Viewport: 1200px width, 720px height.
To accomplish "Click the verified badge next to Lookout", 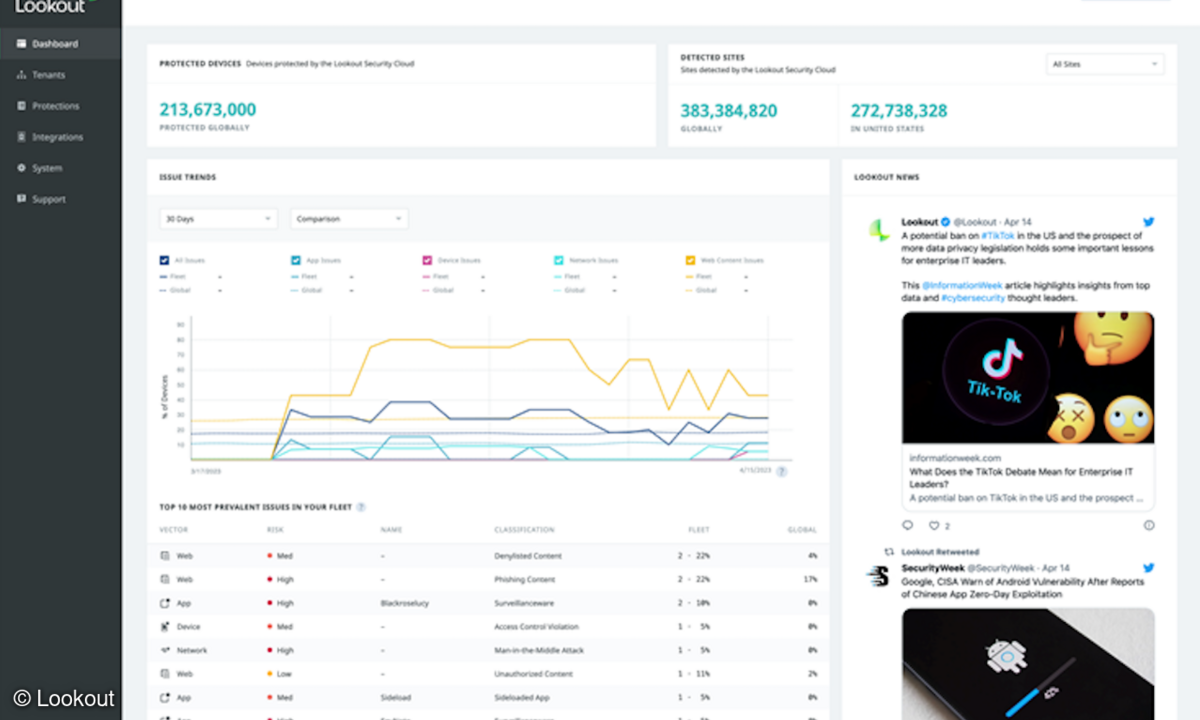I will (945, 222).
